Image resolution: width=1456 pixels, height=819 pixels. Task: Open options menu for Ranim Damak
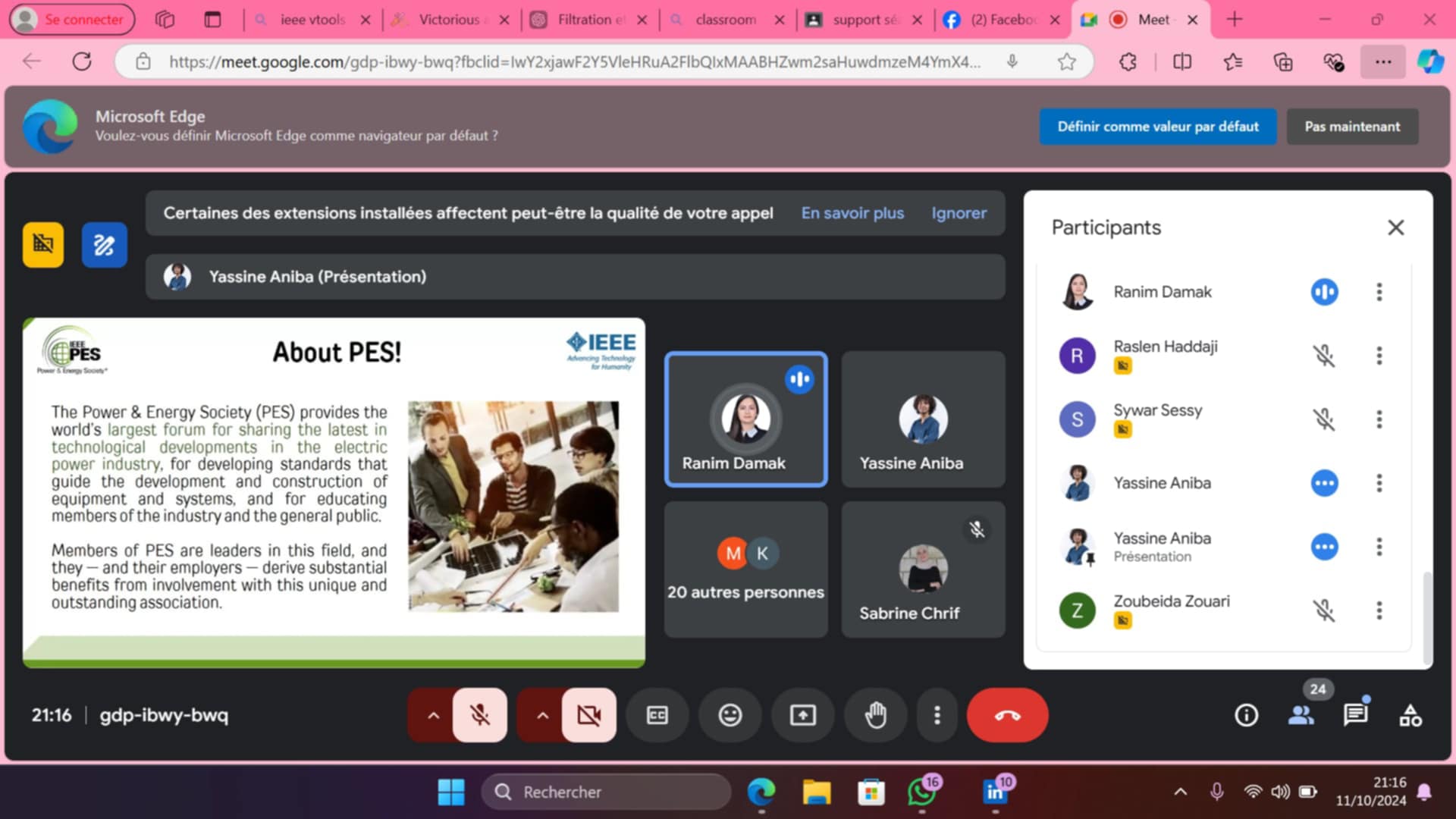click(1379, 292)
